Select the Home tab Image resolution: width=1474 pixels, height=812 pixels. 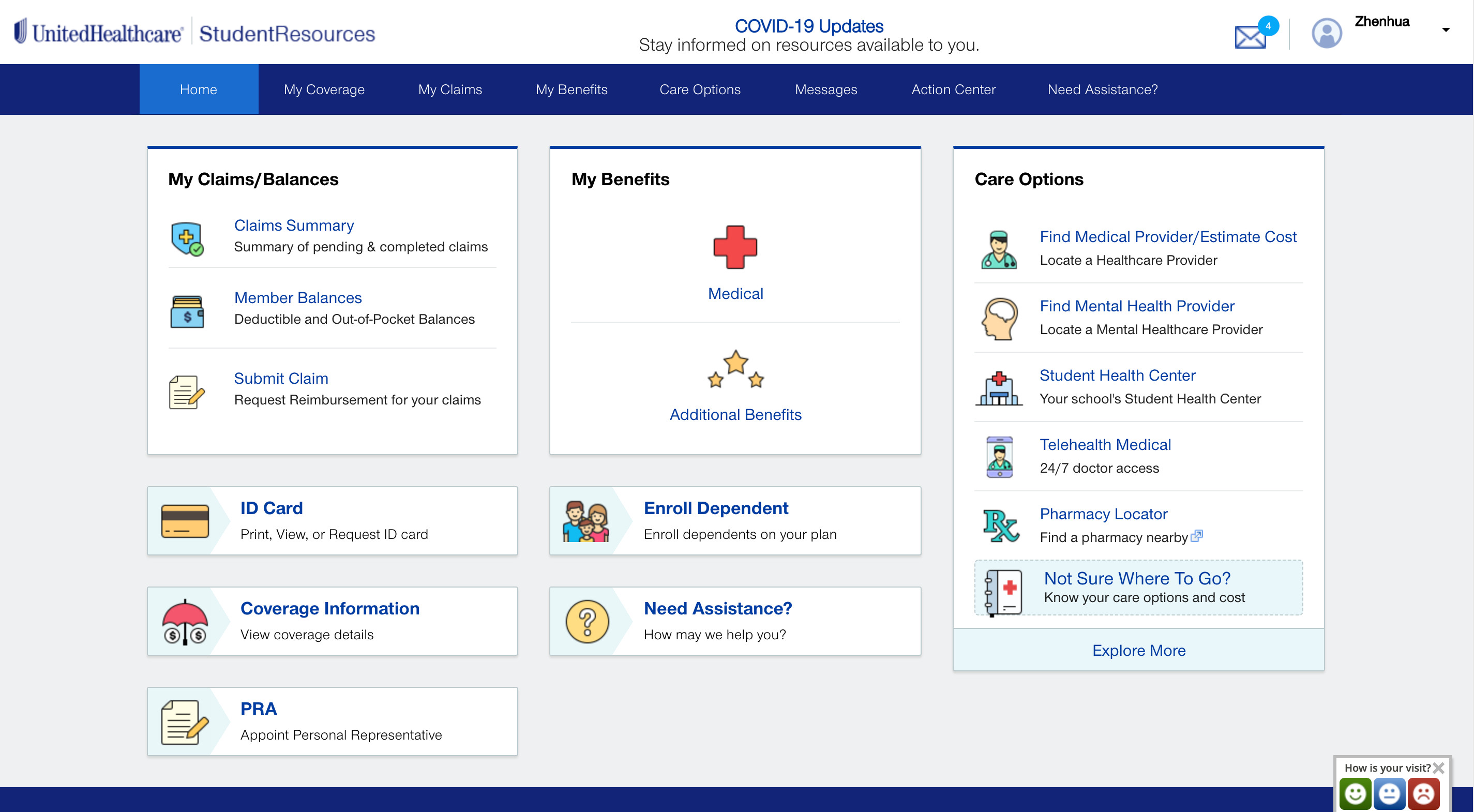click(x=199, y=89)
